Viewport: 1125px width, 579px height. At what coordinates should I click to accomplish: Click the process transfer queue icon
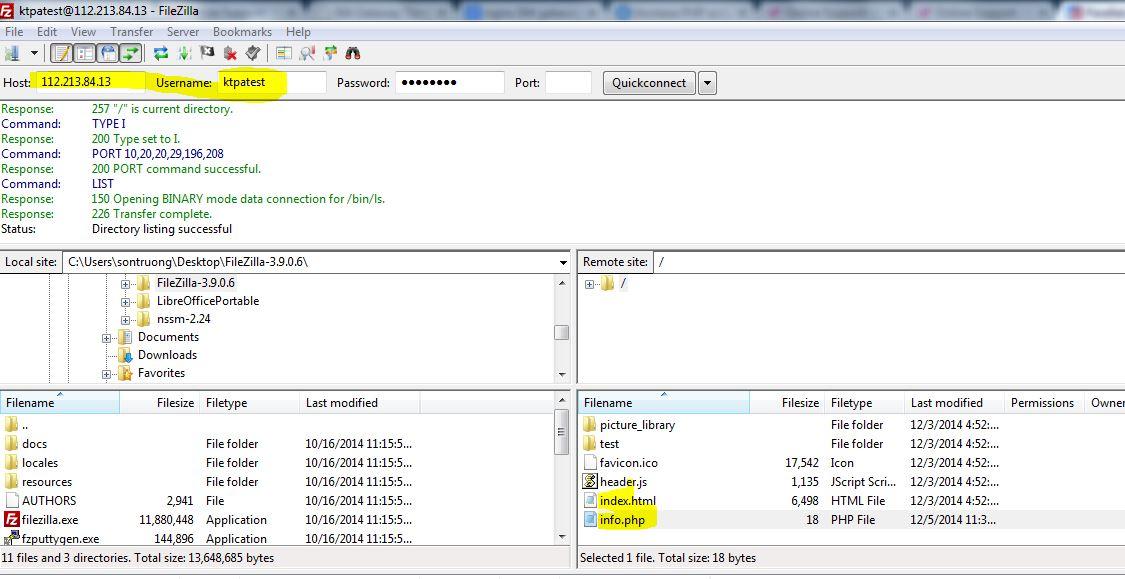184,53
